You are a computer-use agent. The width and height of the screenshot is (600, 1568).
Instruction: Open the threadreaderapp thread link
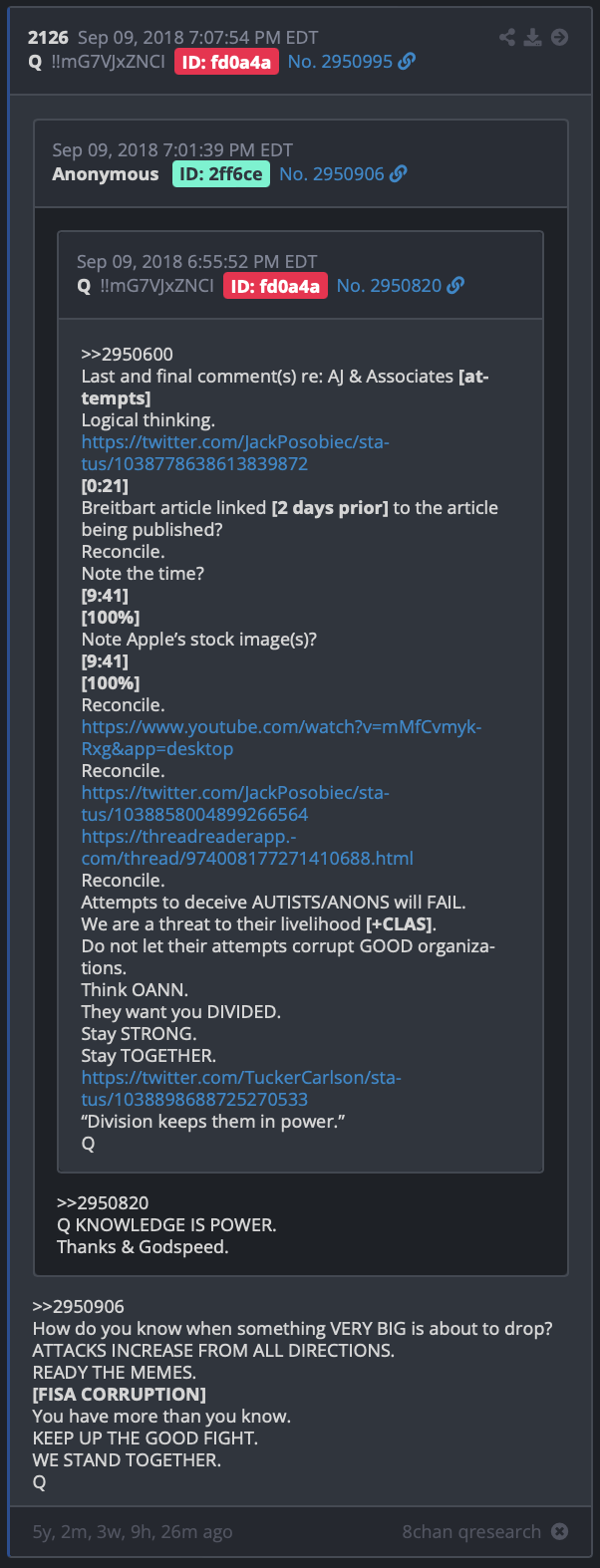pyautogui.click(x=247, y=848)
